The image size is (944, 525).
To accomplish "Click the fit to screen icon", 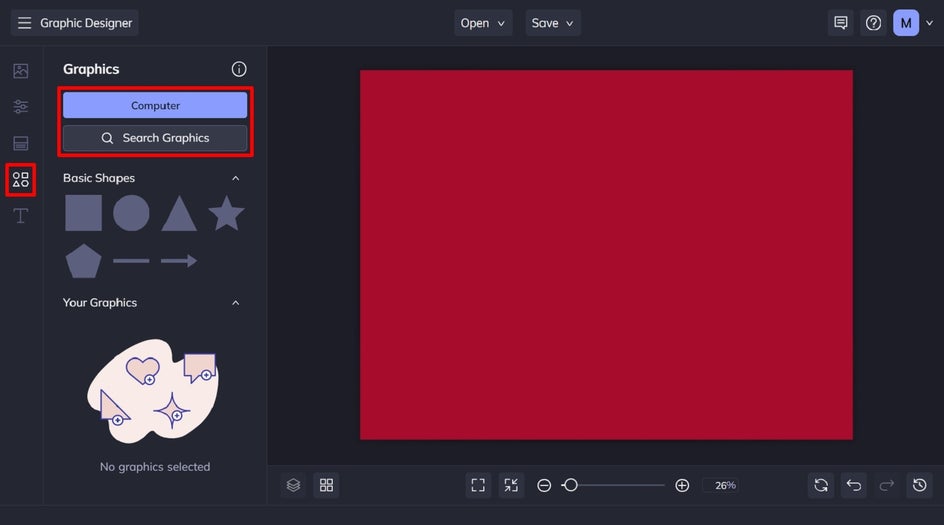I will pos(478,485).
